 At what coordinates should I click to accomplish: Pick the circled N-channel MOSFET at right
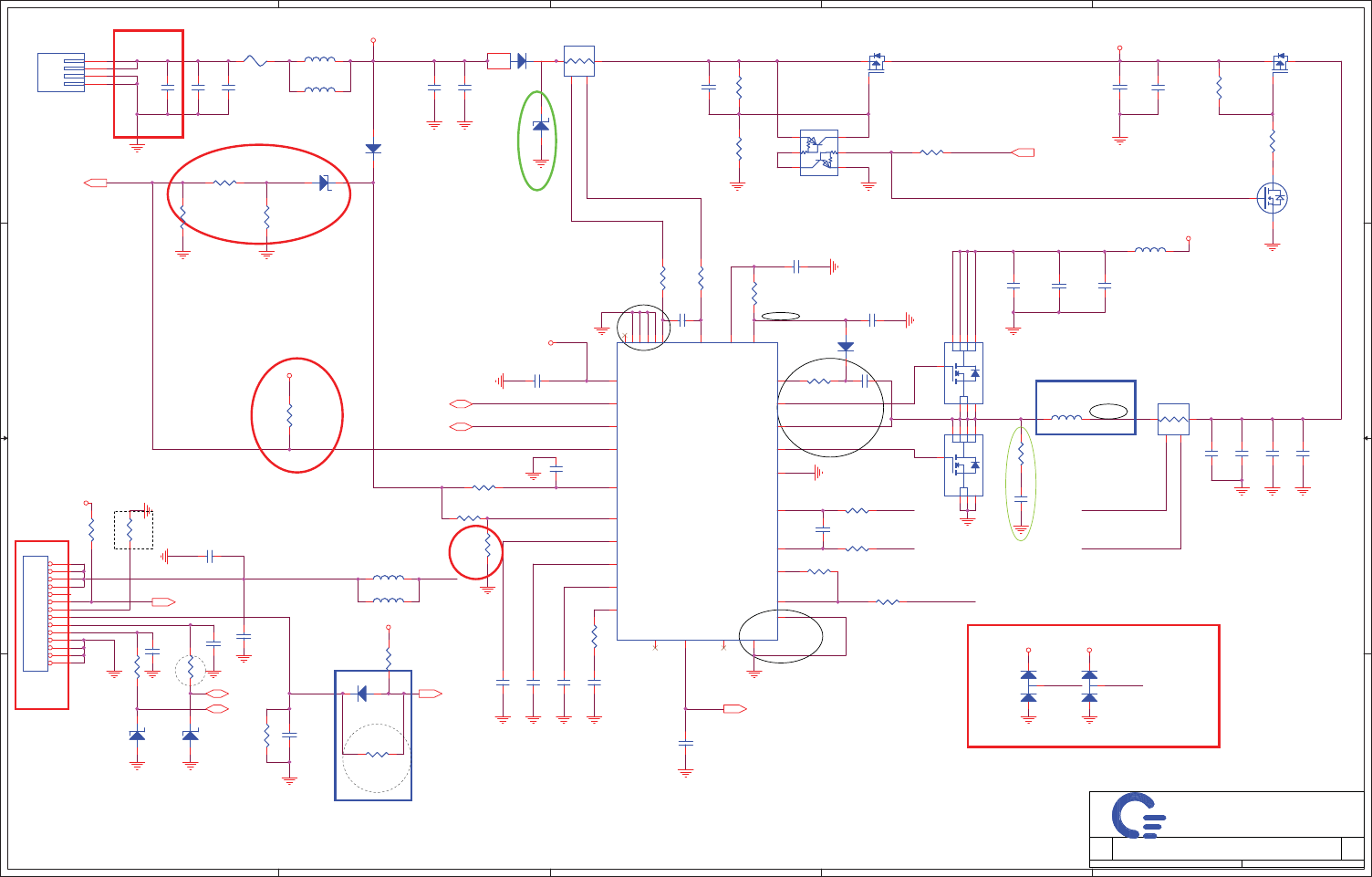1272,198
